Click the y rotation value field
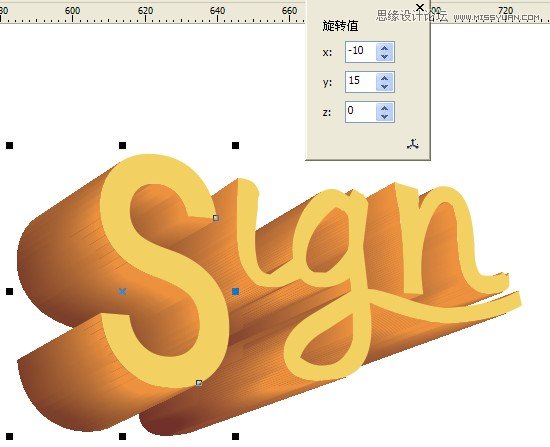This screenshot has width=550, height=447. tap(361, 82)
